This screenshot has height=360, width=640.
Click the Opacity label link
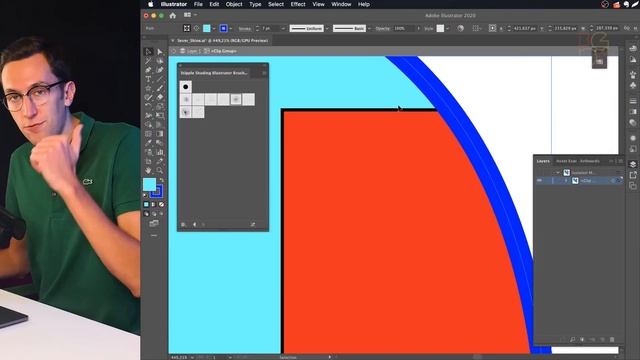[x=382, y=29]
